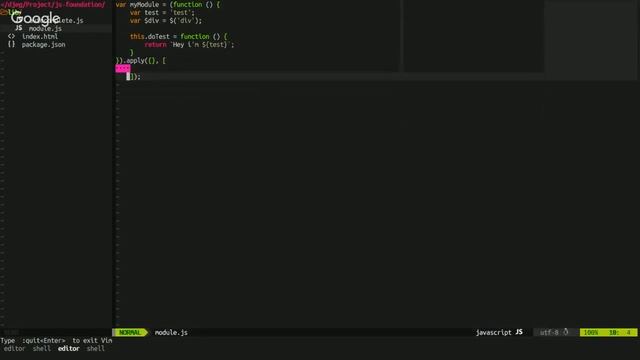Open package.json in the file tree
The image size is (640, 360).
(44, 44)
